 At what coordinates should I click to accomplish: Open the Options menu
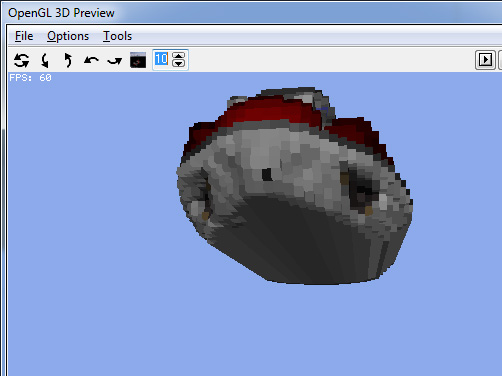[x=68, y=36]
